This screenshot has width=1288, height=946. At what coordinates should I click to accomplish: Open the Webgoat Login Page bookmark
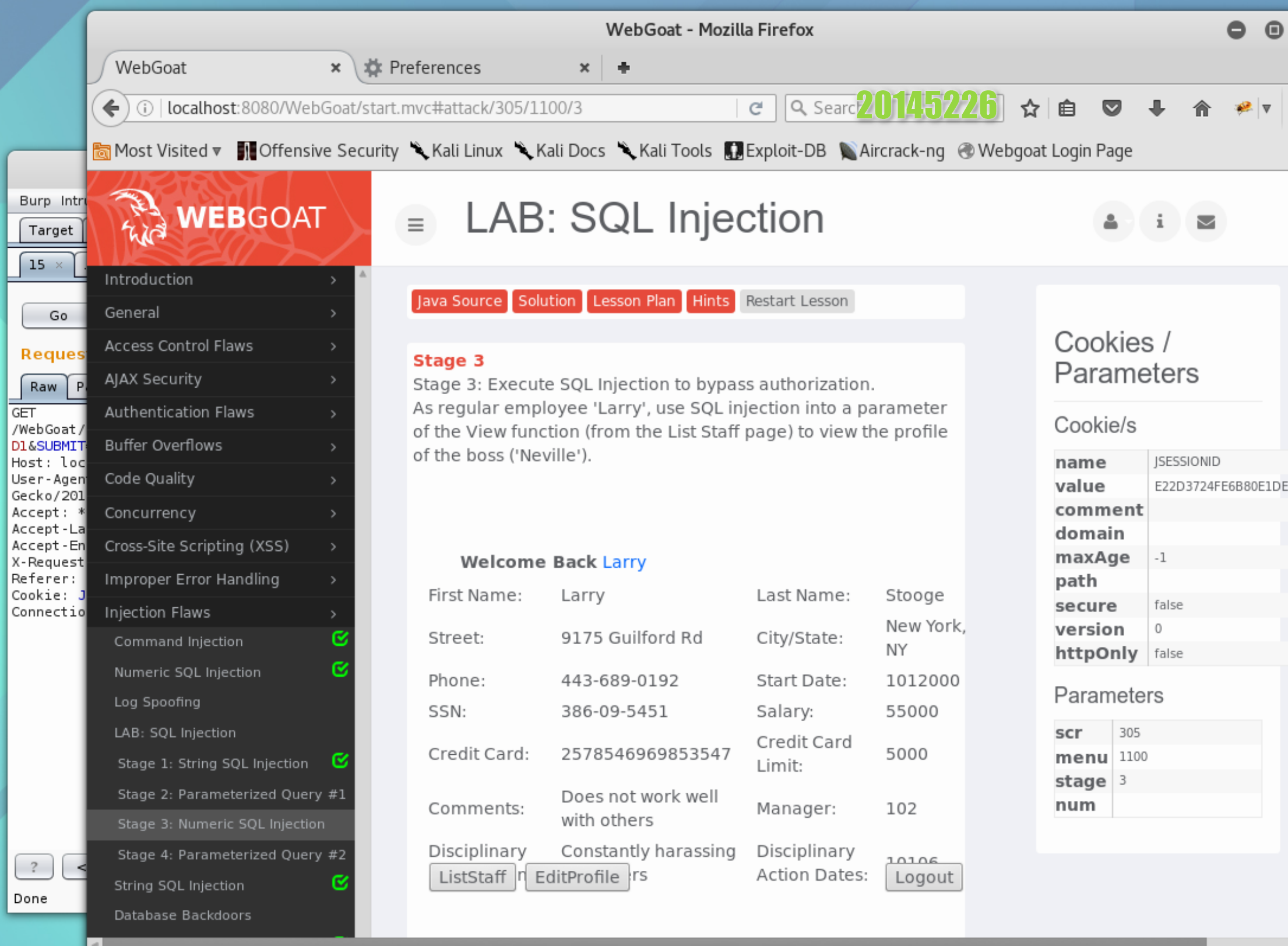1045,151
